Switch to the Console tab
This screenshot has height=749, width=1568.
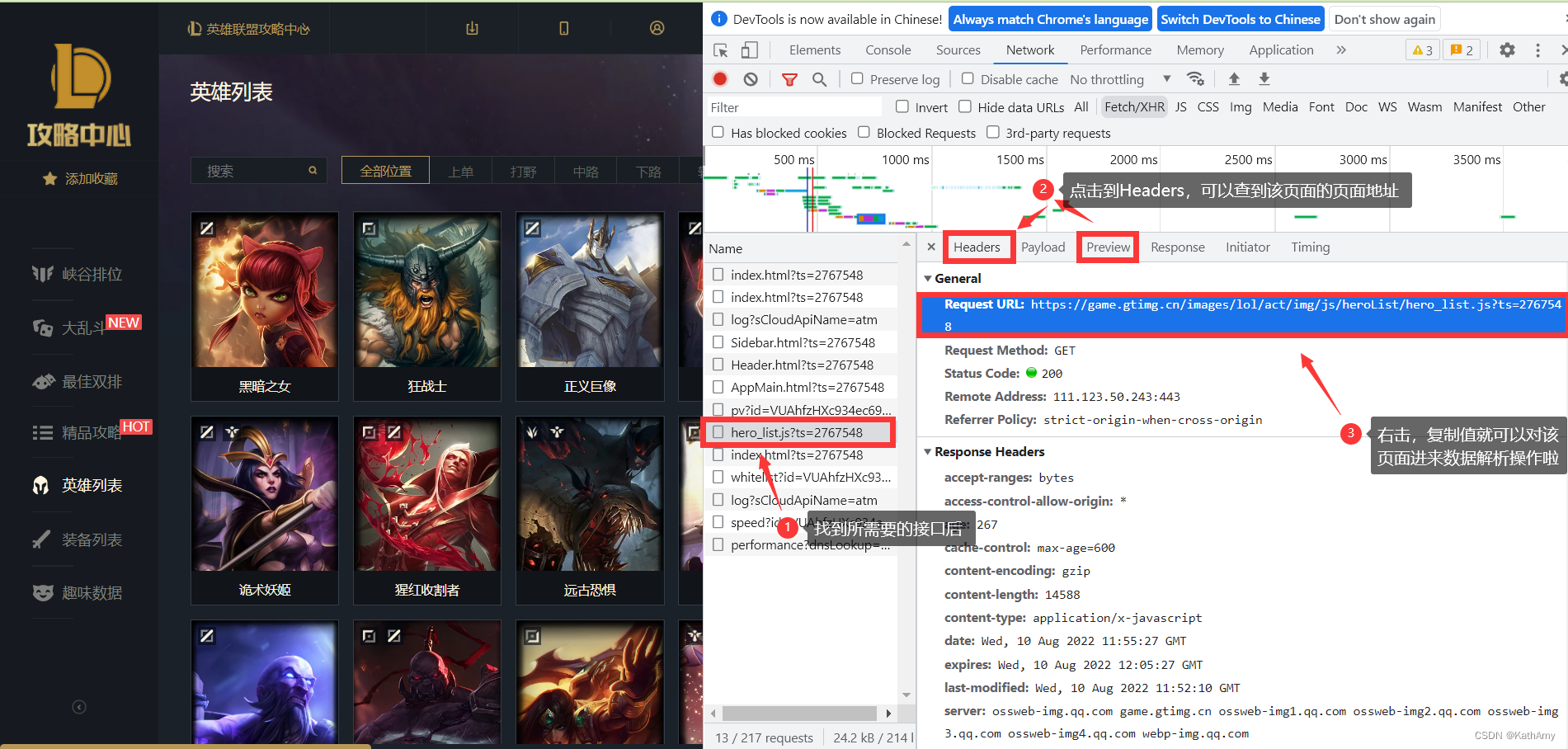coord(888,50)
